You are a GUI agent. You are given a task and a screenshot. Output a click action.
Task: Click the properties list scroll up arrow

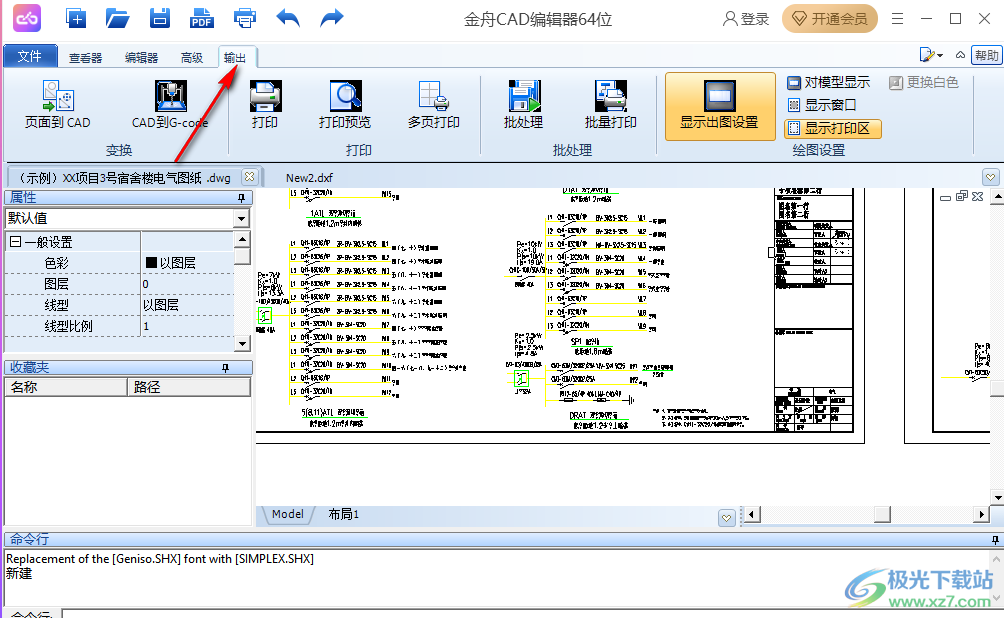click(242, 239)
